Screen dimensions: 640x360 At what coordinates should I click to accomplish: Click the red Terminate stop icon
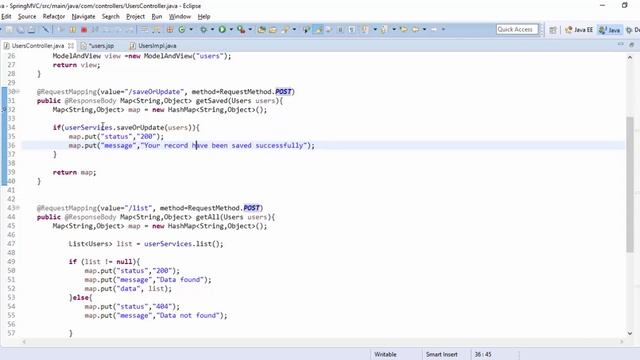point(84,29)
